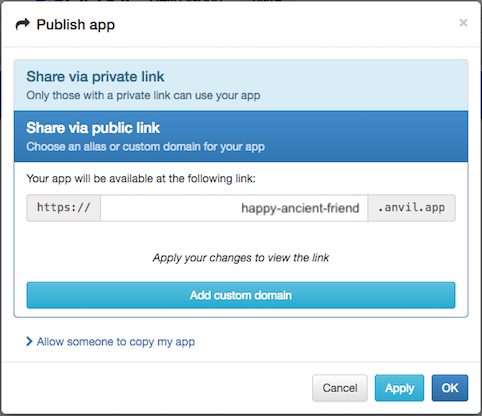The width and height of the screenshot is (482, 416).
Task: Click the 'Share via private link' heading
Action: coord(95,77)
